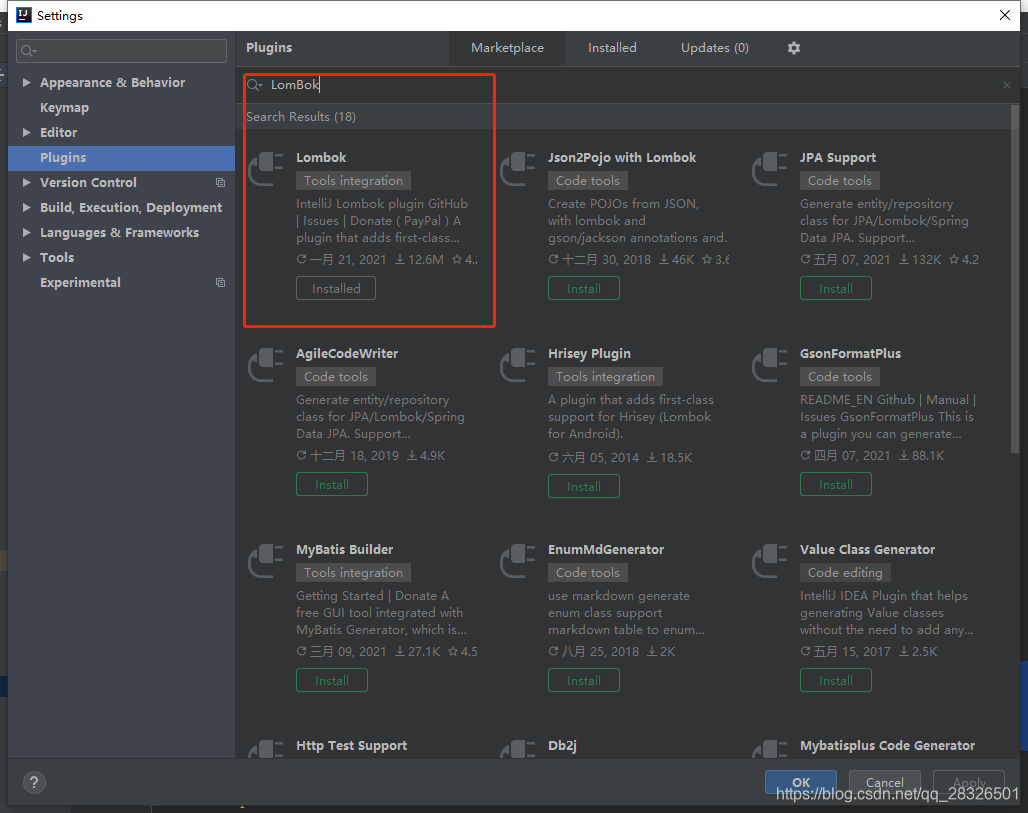Click Code editing tag under Value Class Generator
This screenshot has height=813, width=1028.
[845, 572]
